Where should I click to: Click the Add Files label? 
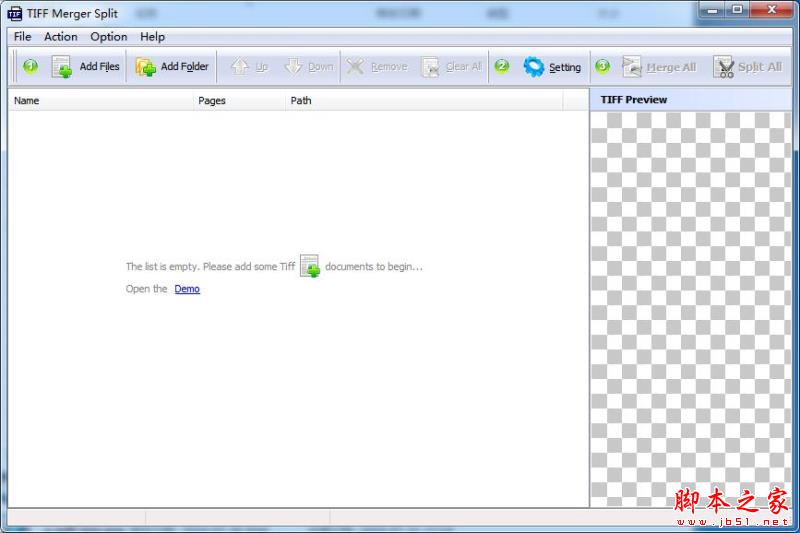[x=99, y=66]
